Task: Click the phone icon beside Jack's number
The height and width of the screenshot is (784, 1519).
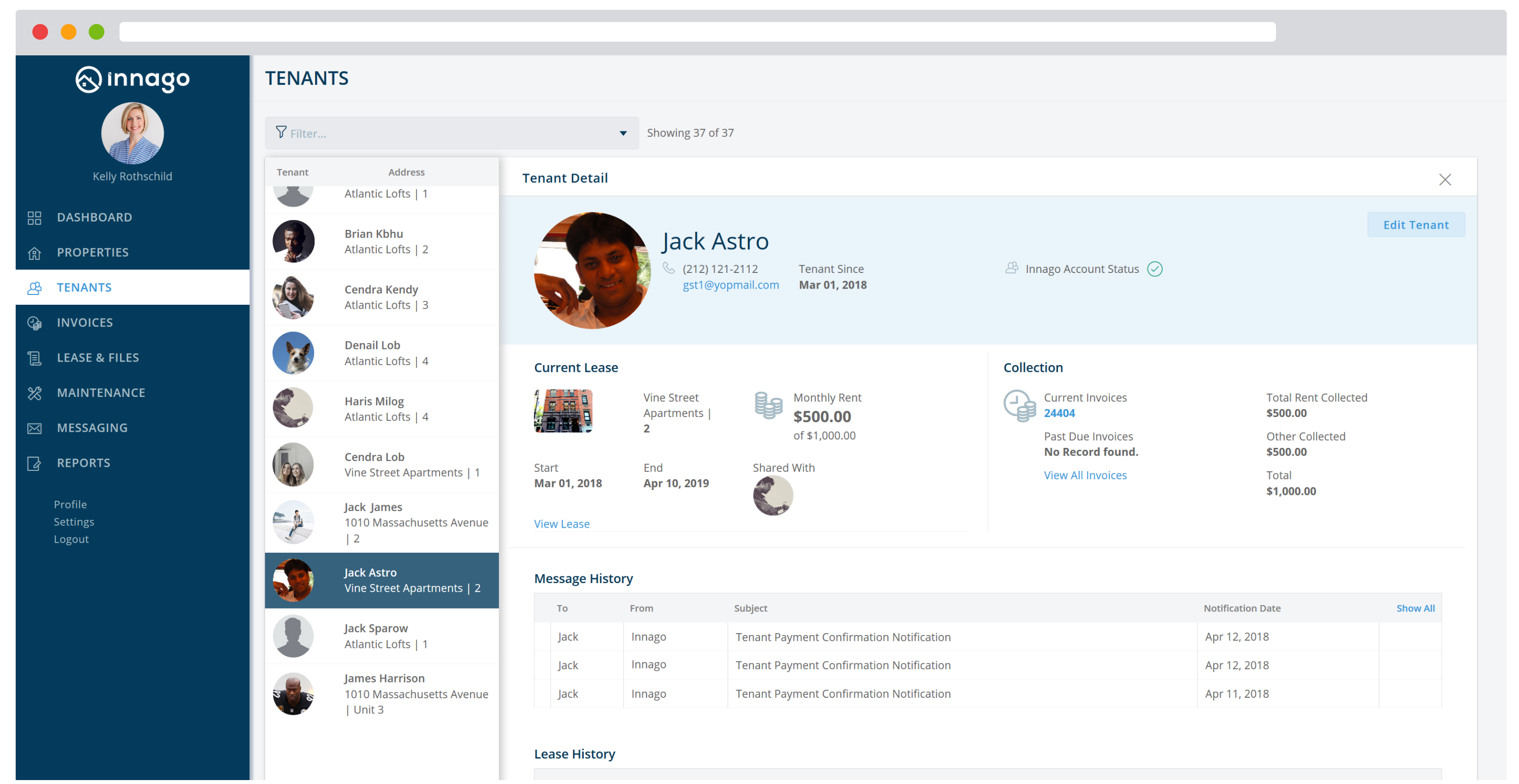Action: click(669, 268)
